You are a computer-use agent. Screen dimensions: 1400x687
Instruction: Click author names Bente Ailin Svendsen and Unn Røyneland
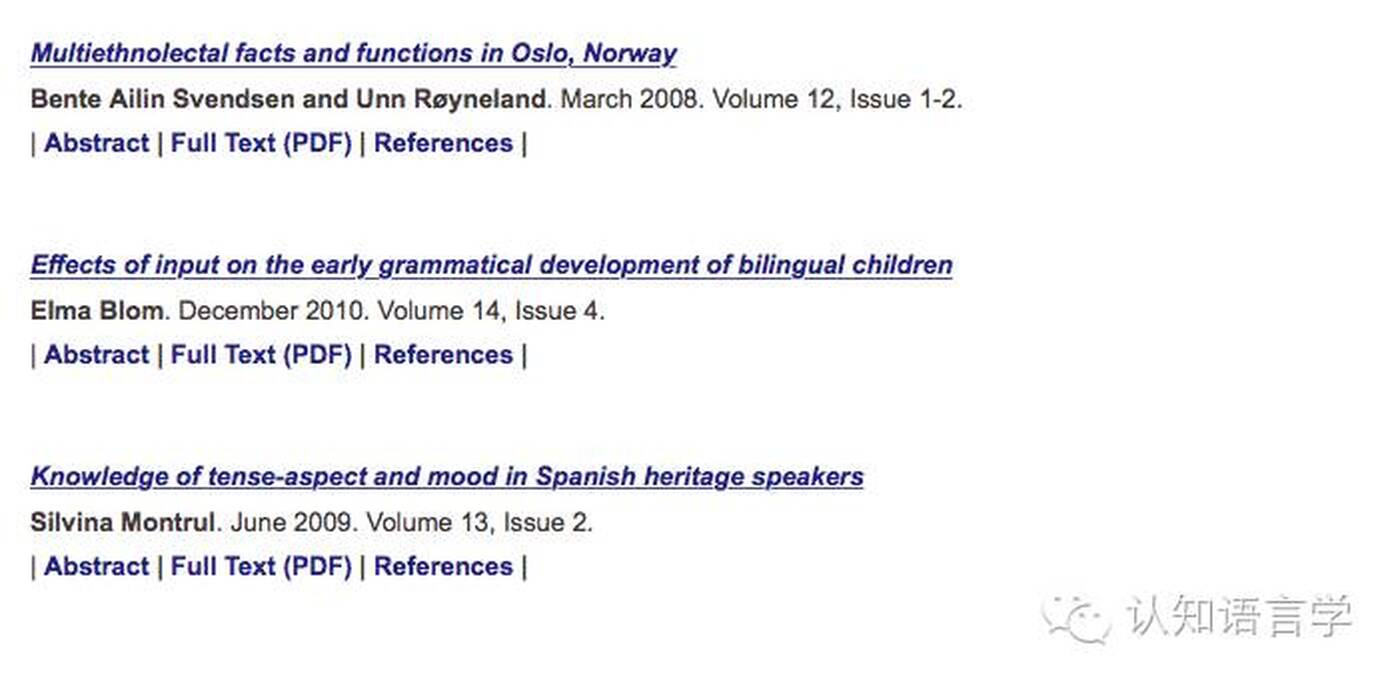289,99
